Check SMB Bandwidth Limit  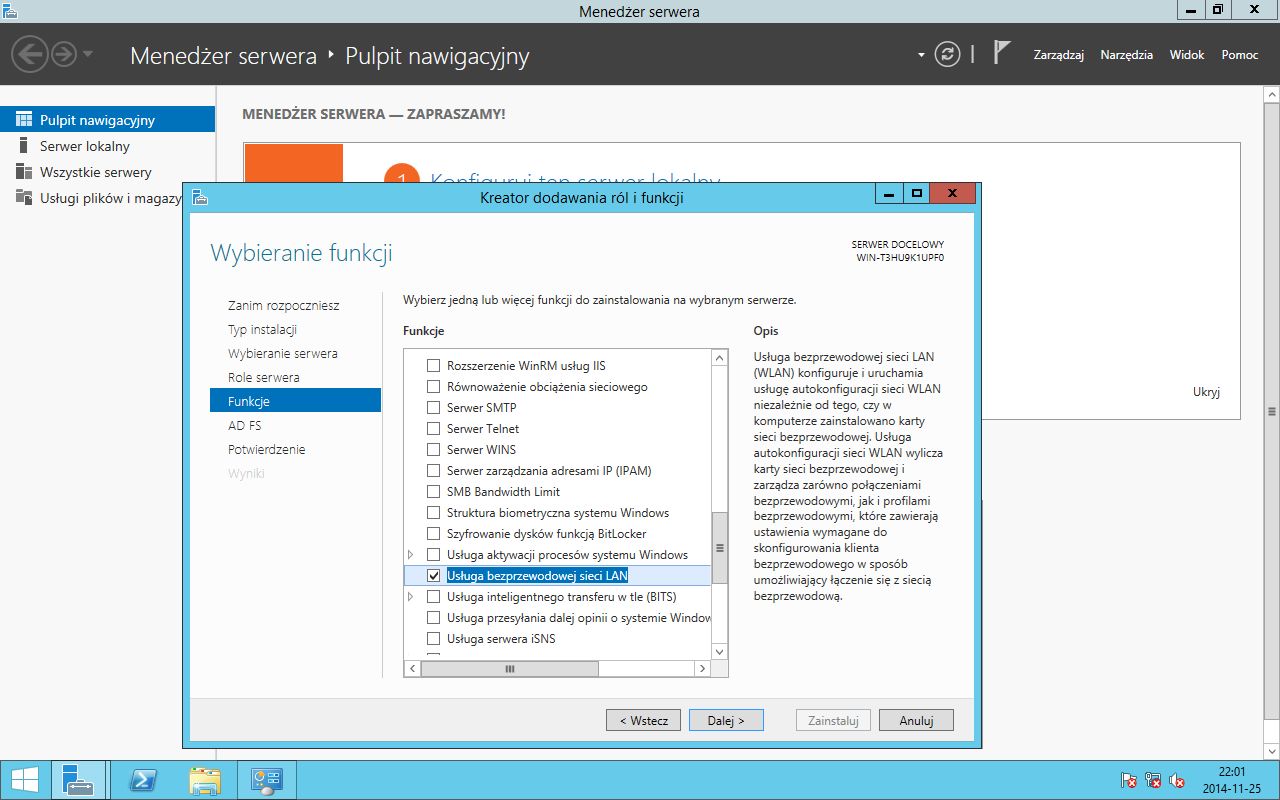[x=434, y=492]
